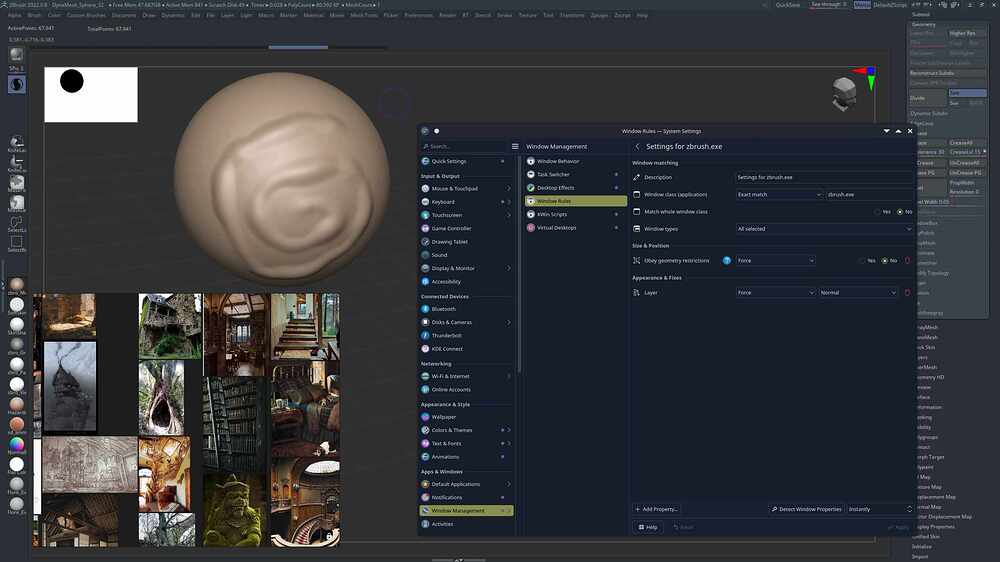Click the Description text field
This screenshot has width=1000, height=562.
[x=825, y=177]
